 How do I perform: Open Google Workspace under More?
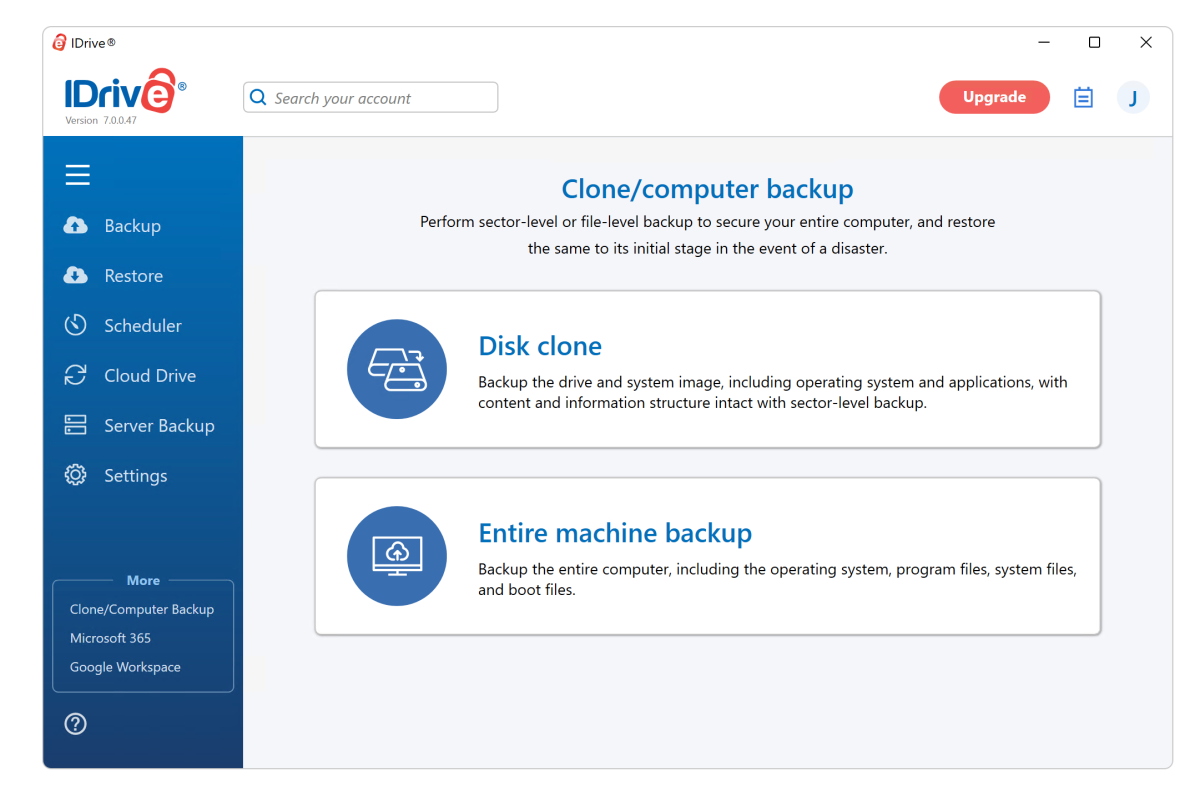pos(125,667)
